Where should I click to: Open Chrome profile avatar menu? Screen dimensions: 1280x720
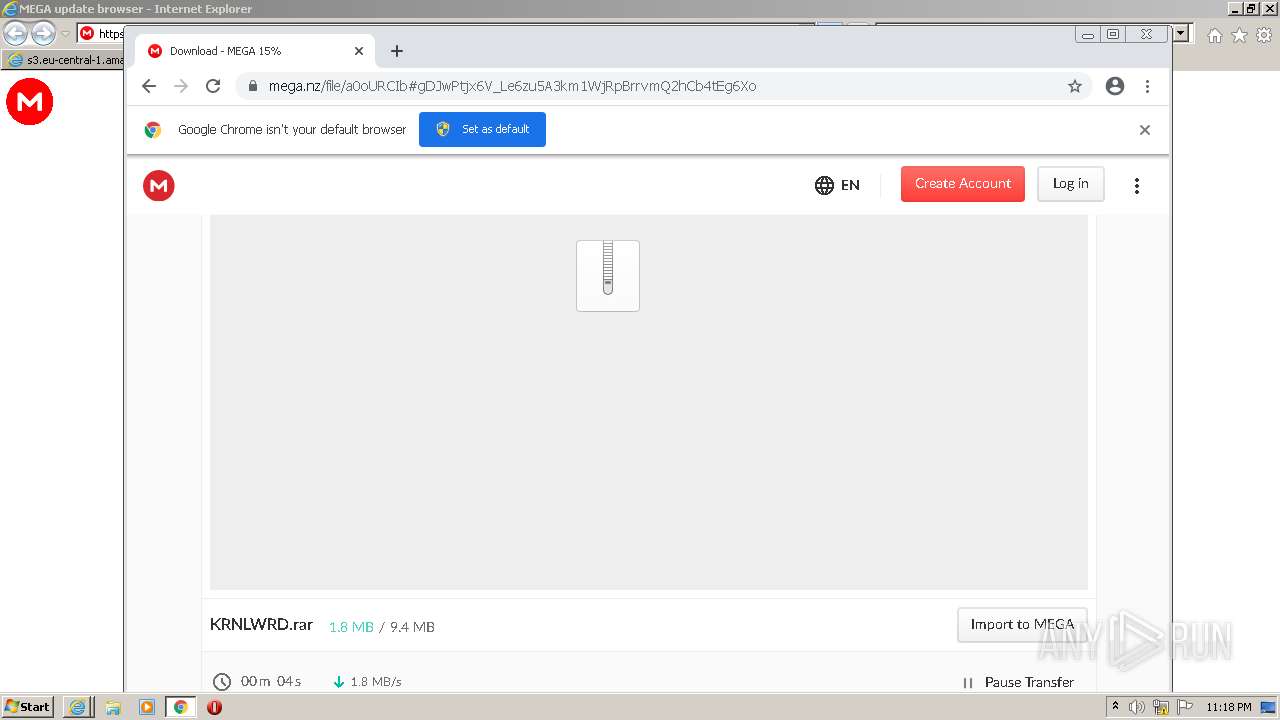[1115, 86]
